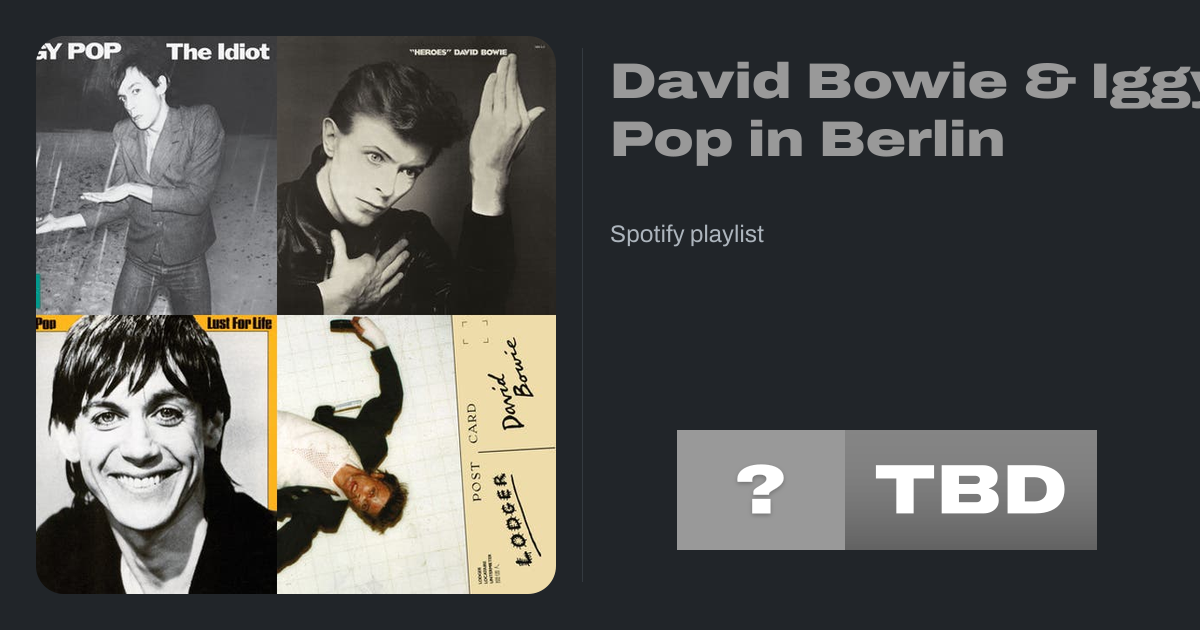1200x630 pixels.
Task: Click the playlist title David Bowie & Iggy Pop in Berlin
Action: (x=905, y=110)
